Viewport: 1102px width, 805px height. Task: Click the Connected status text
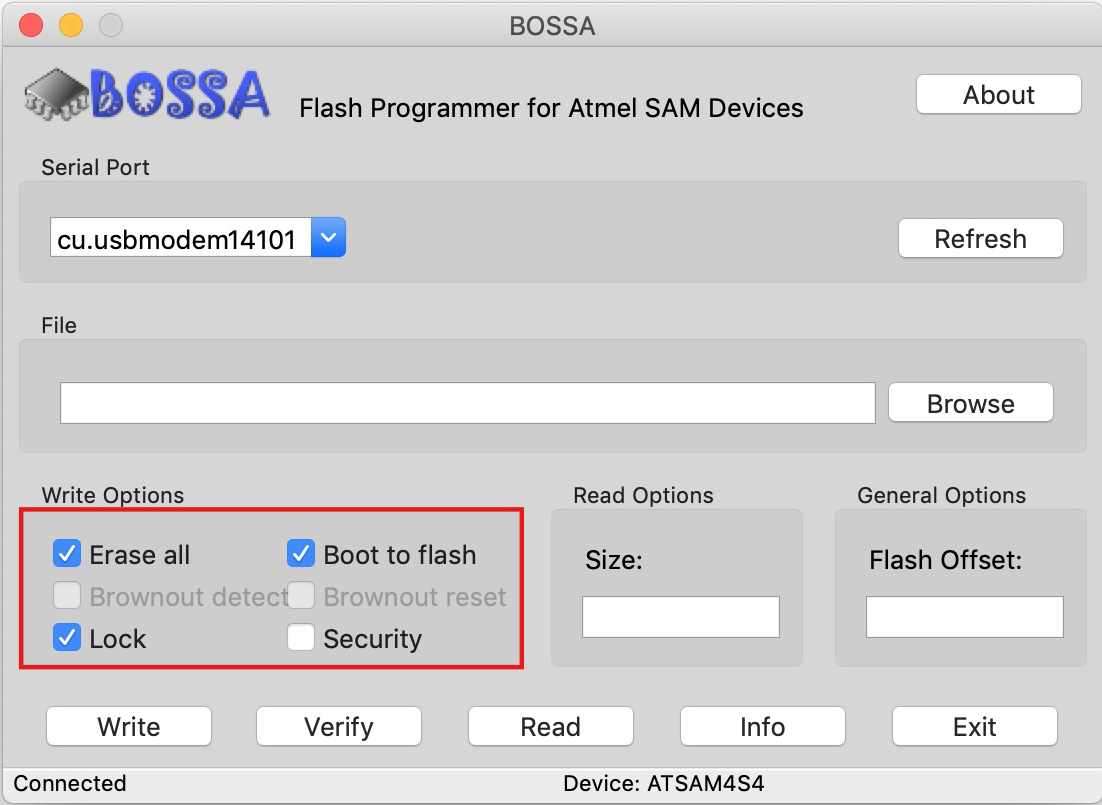coord(70,783)
